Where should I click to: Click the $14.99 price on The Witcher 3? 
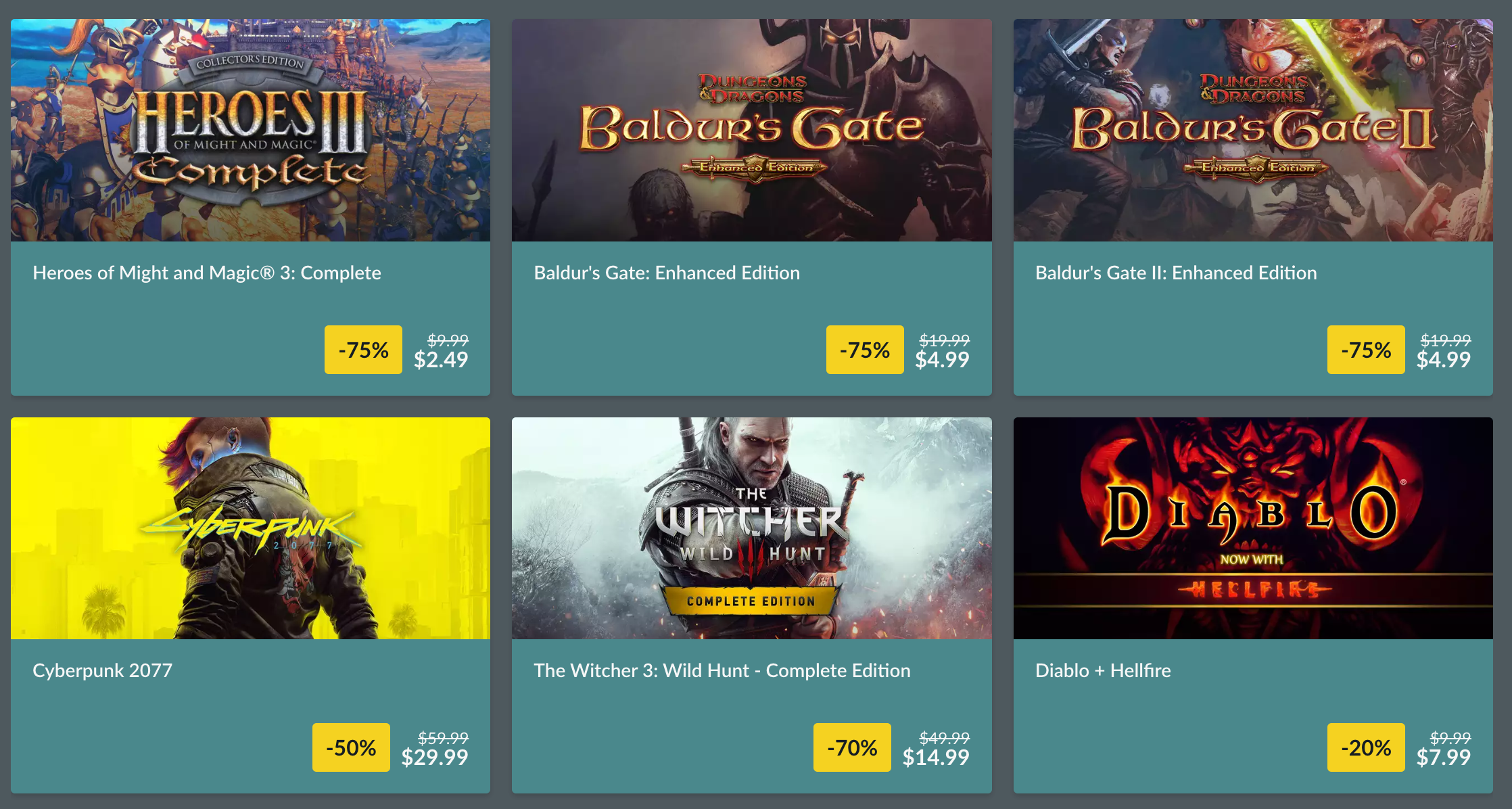936,758
